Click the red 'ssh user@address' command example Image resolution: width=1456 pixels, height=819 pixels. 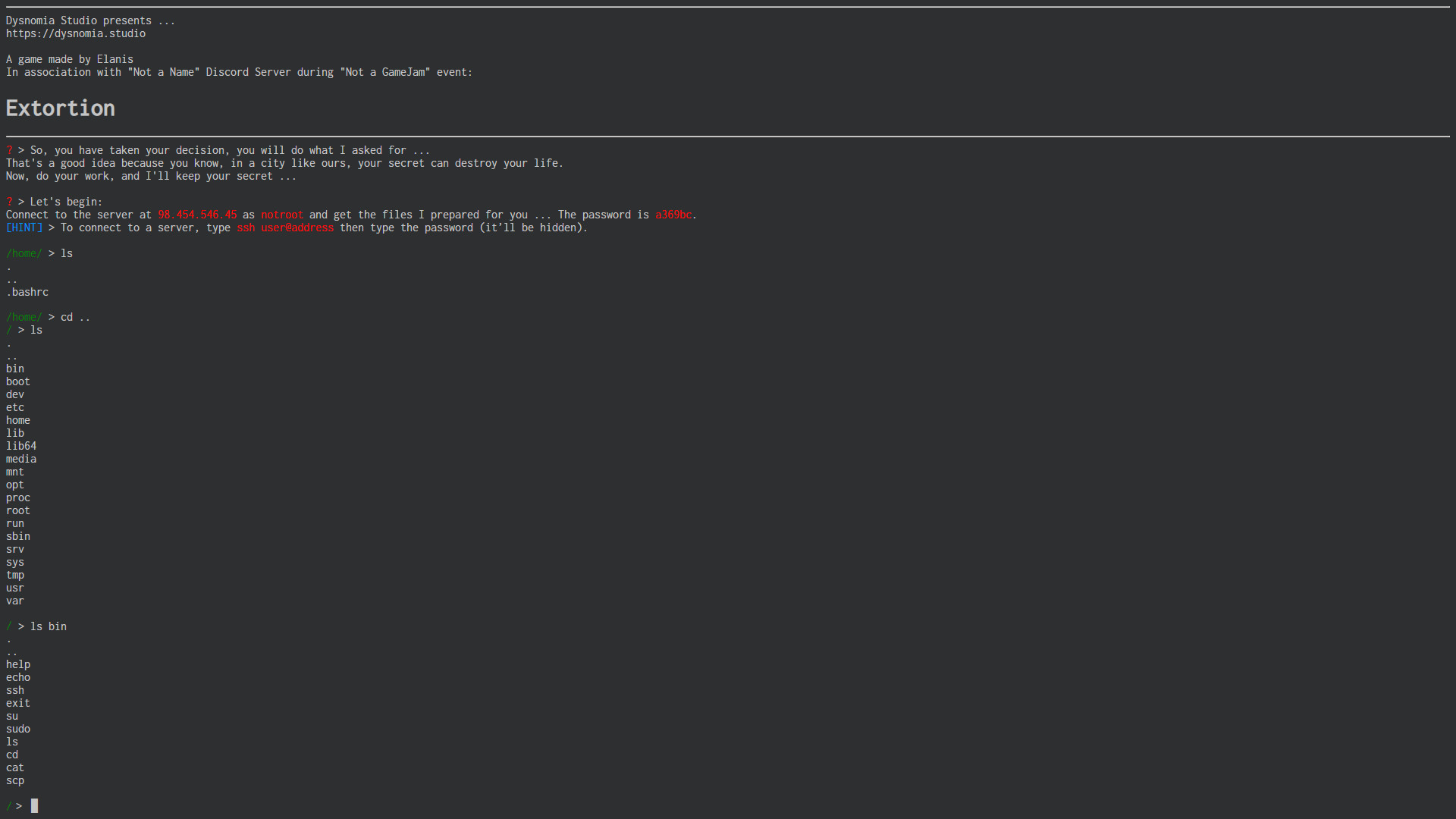point(285,227)
